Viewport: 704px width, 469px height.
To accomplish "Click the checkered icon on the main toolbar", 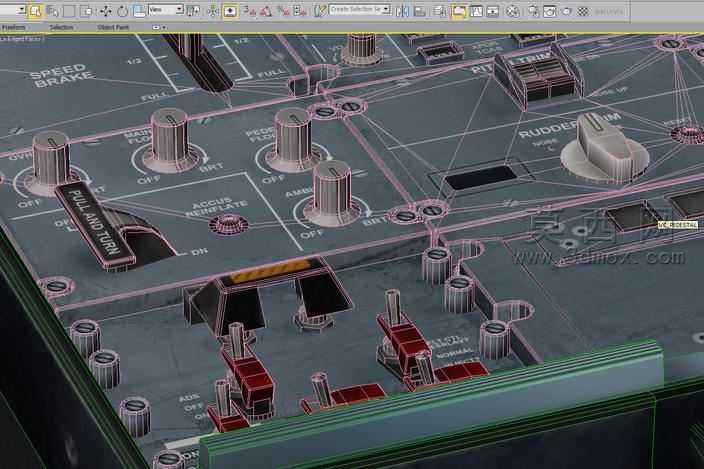I will (583, 11).
